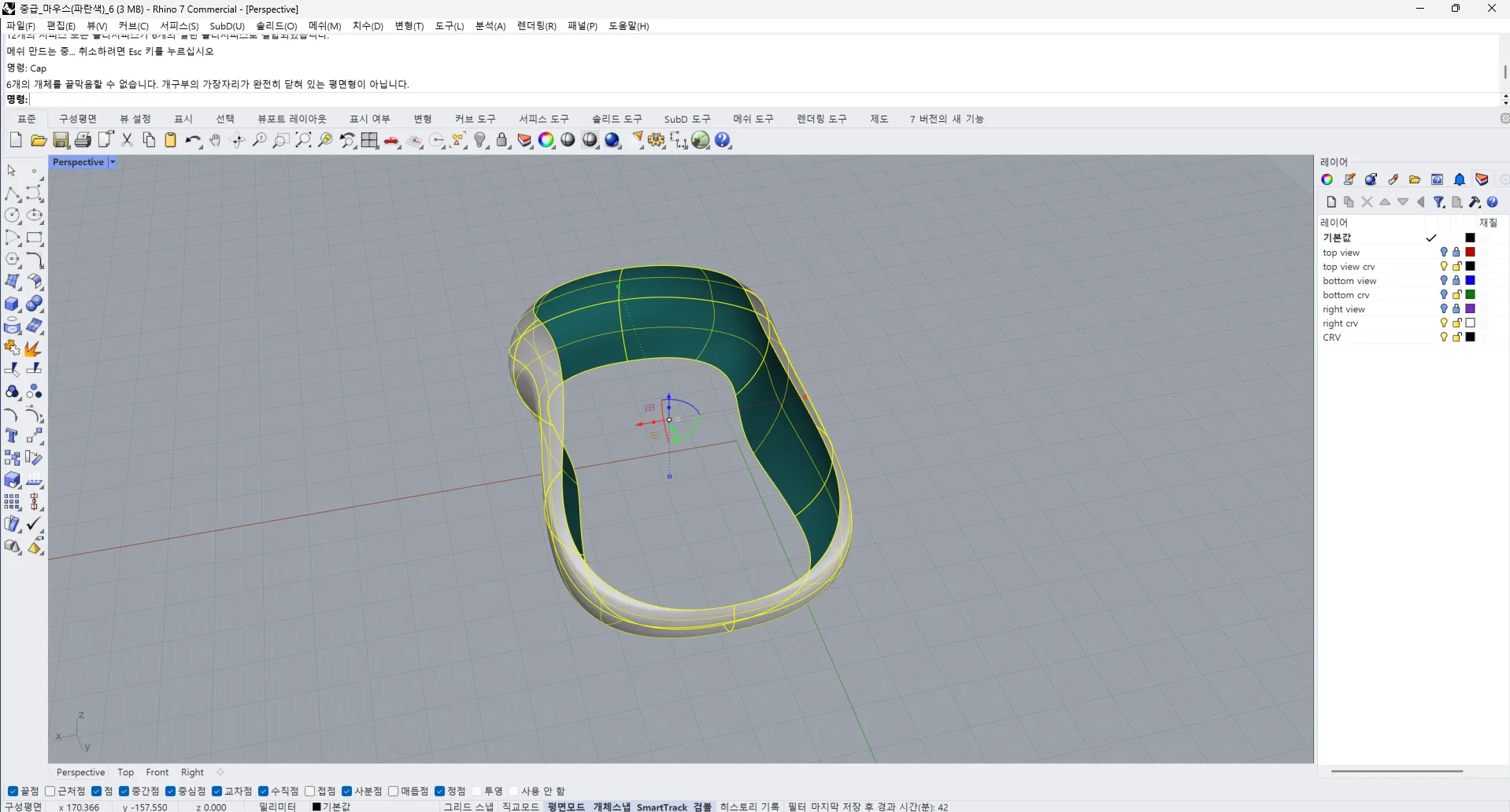Open Options with the gear icon
The height and width of the screenshot is (812, 1510).
coord(657,140)
